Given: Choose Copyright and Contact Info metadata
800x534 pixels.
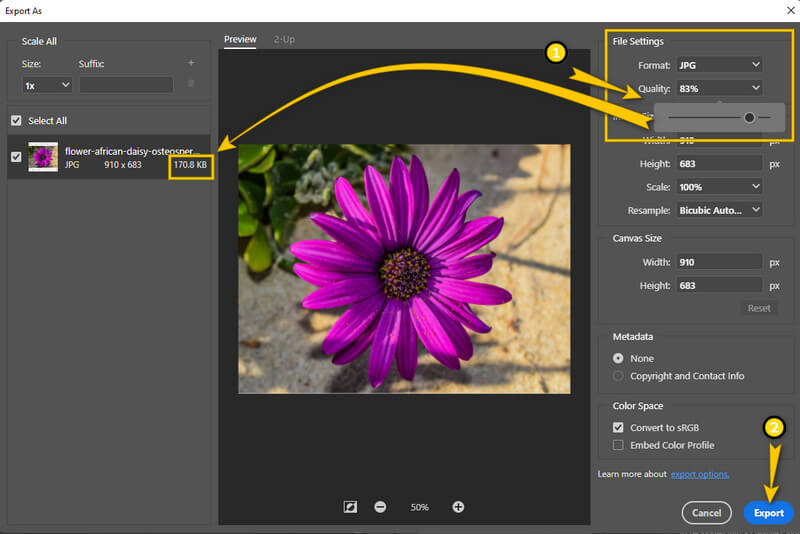Looking at the screenshot, I should pyautogui.click(x=618, y=376).
